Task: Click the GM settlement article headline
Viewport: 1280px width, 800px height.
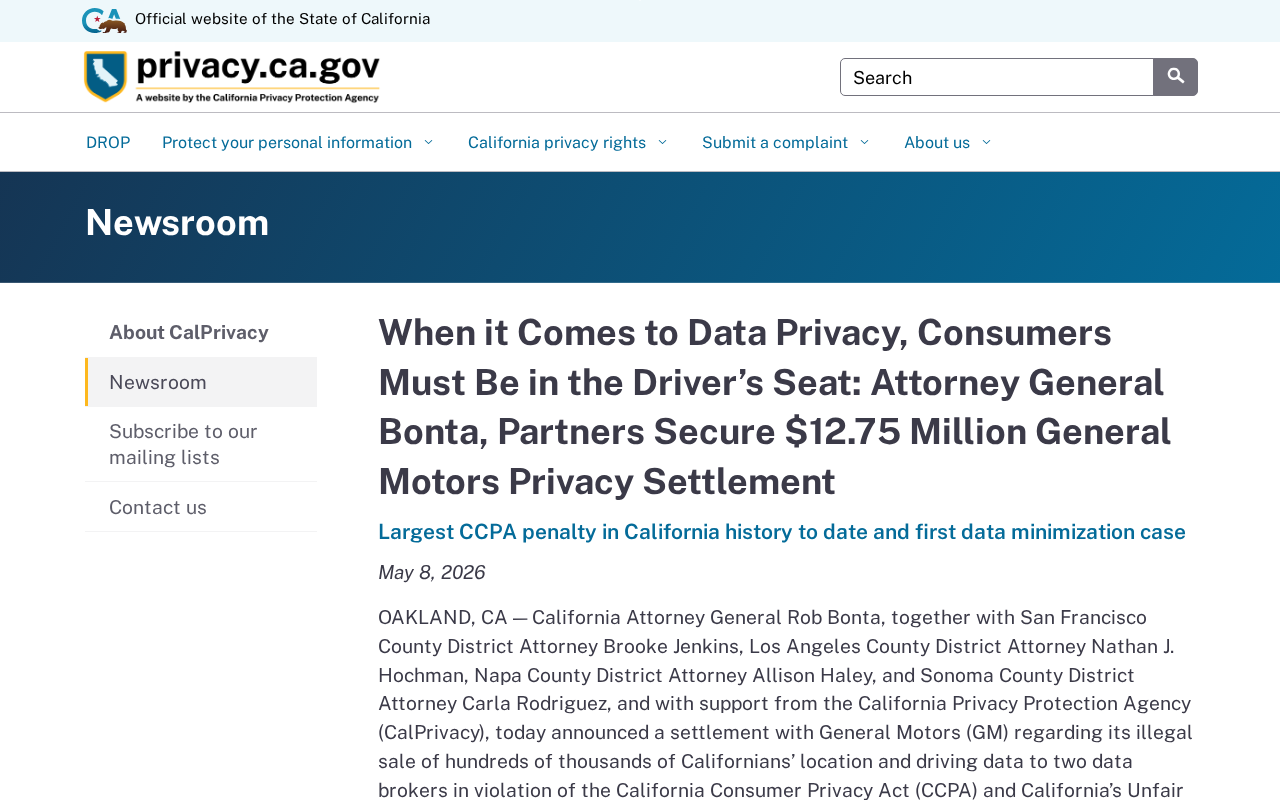Action: pos(775,407)
